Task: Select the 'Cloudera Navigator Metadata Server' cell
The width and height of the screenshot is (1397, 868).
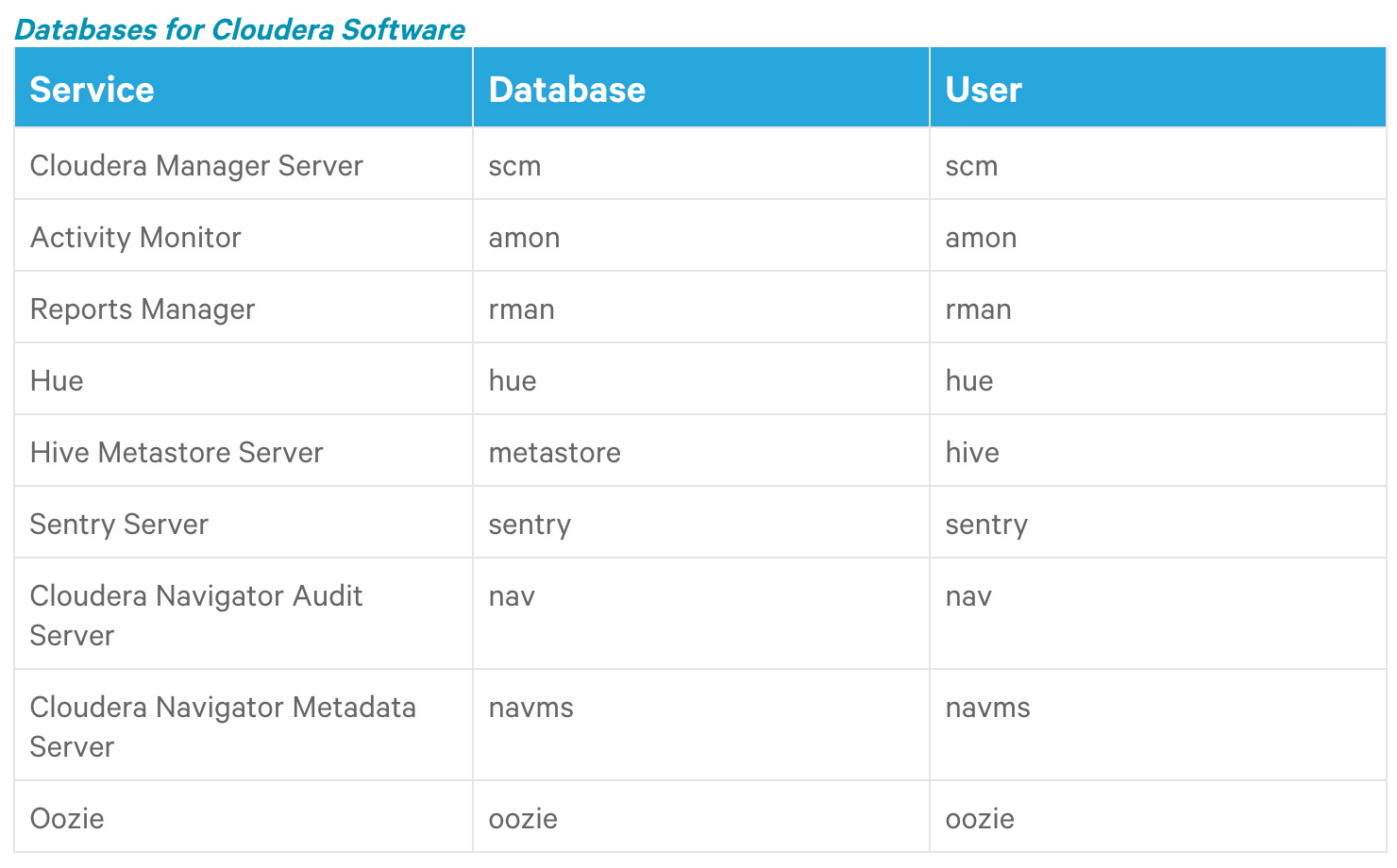Action: 223,726
